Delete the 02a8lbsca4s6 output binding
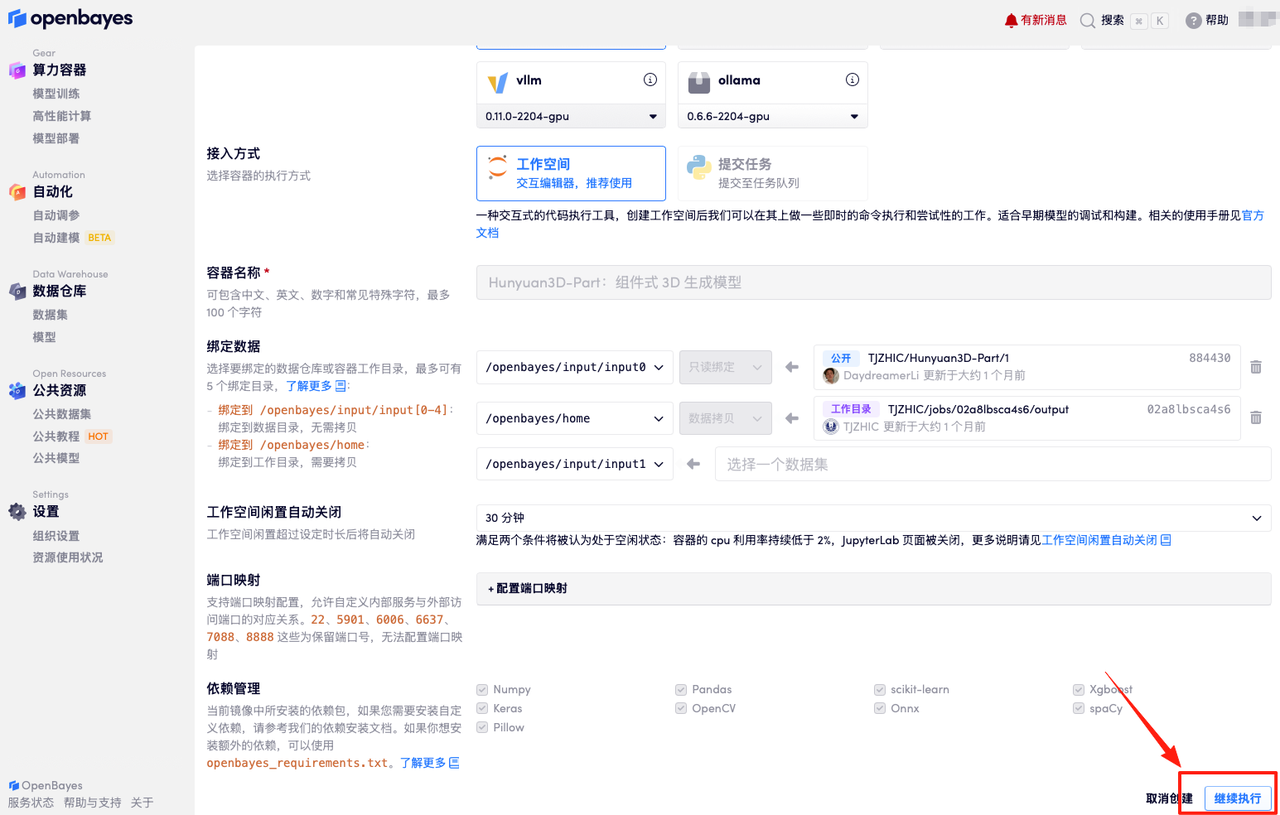The image size is (1280, 815). tap(1256, 418)
